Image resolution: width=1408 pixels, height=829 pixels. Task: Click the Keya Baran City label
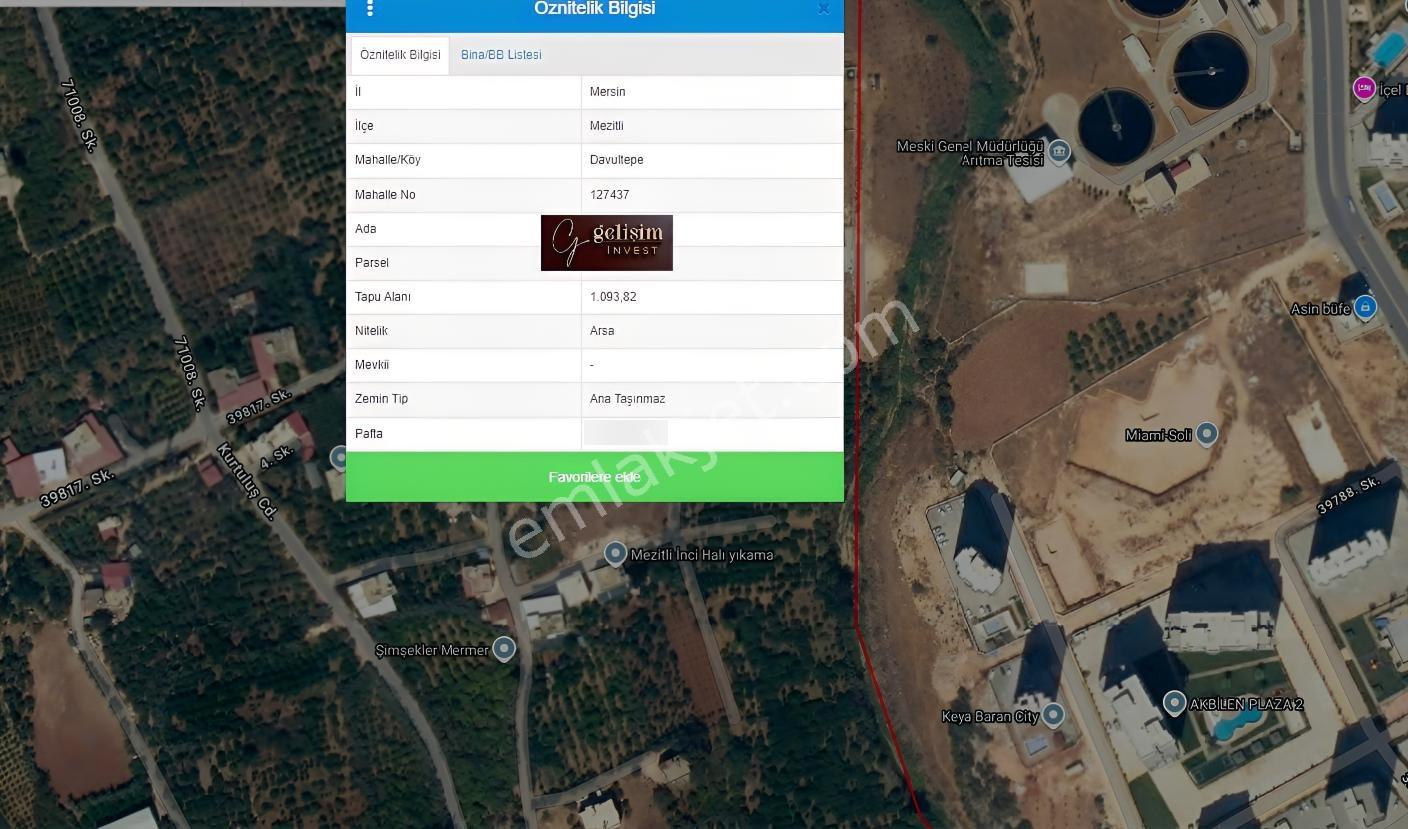point(990,717)
